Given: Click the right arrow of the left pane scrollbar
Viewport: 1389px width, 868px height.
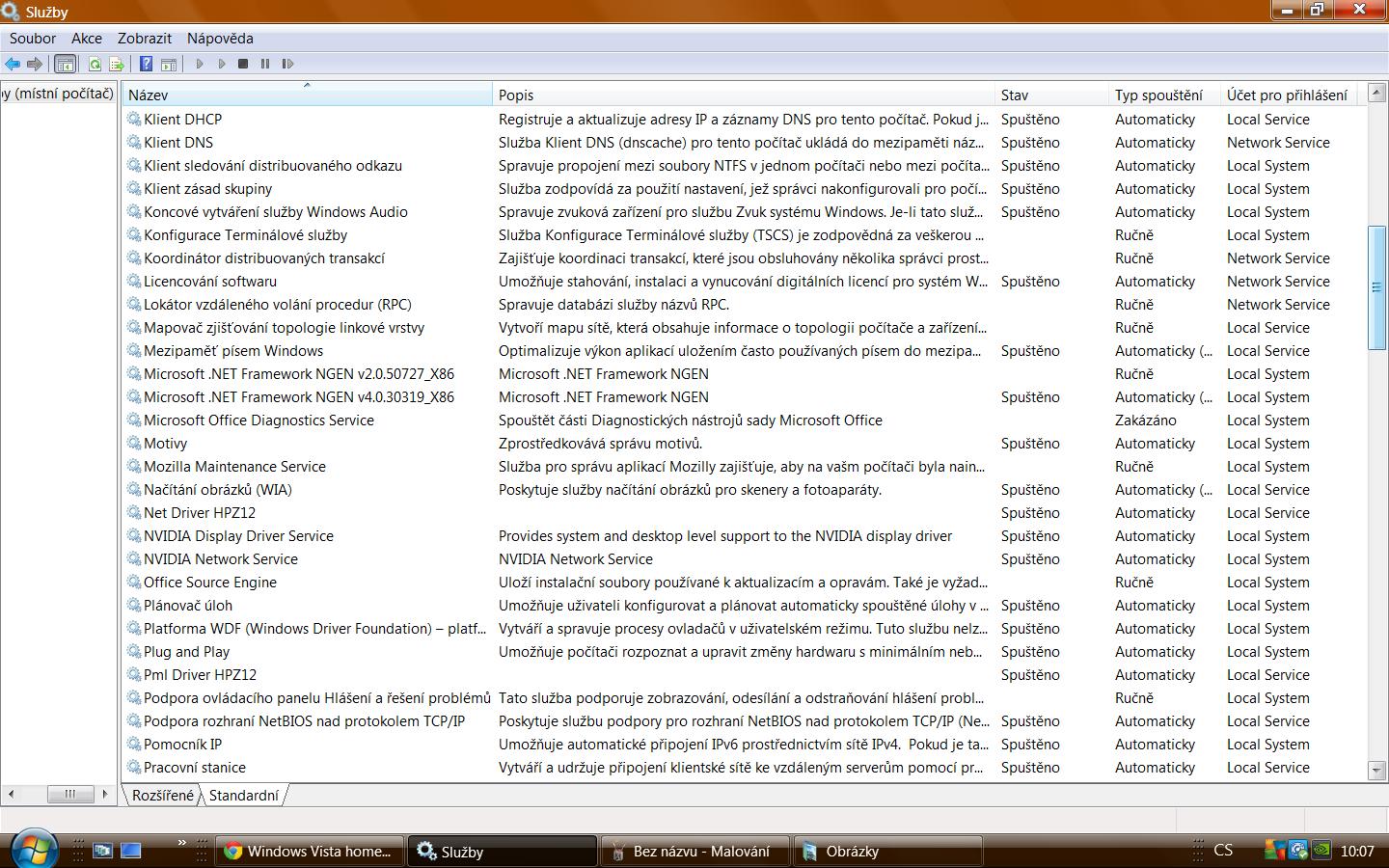Looking at the screenshot, I should (x=105, y=794).
